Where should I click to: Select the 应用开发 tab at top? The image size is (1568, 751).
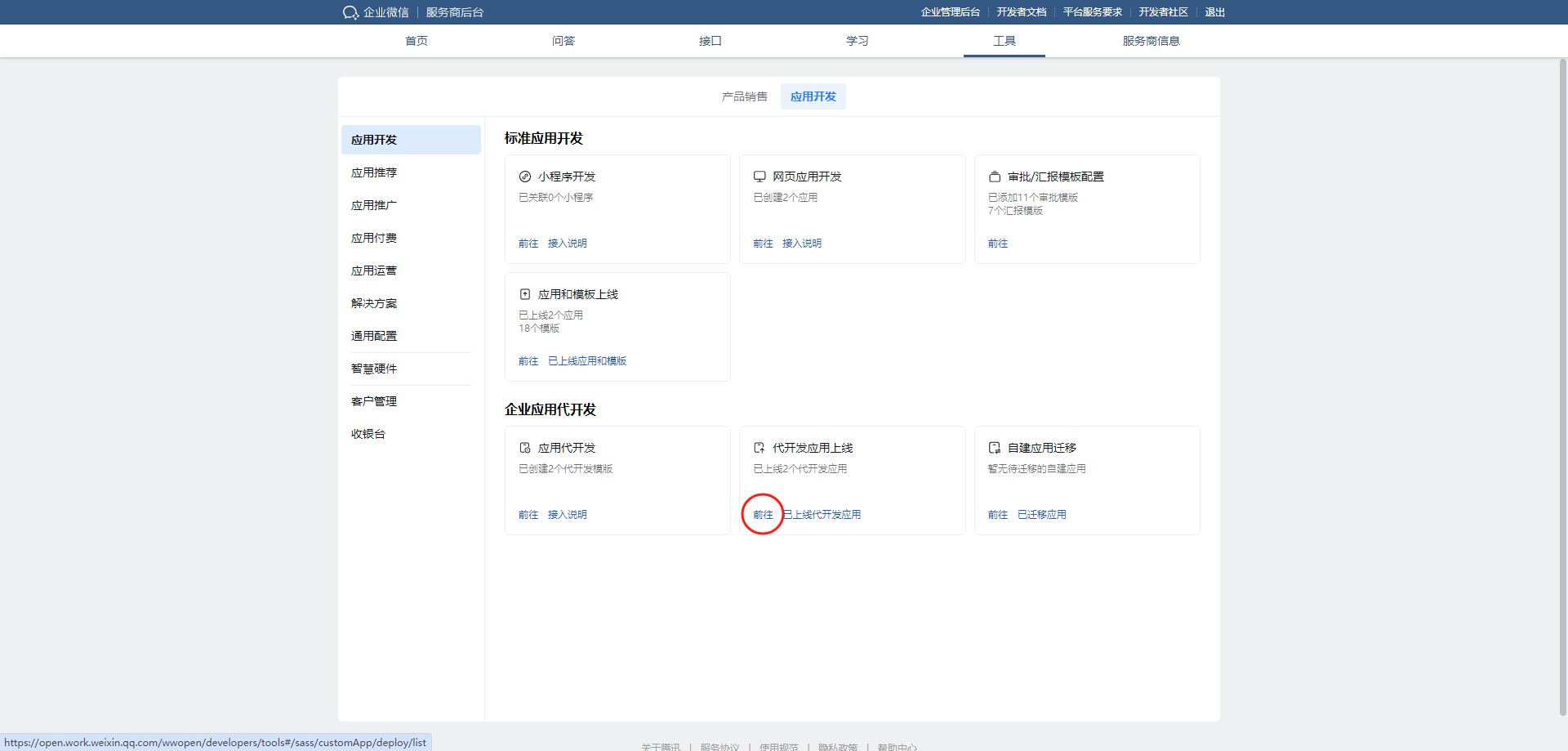(x=813, y=96)
